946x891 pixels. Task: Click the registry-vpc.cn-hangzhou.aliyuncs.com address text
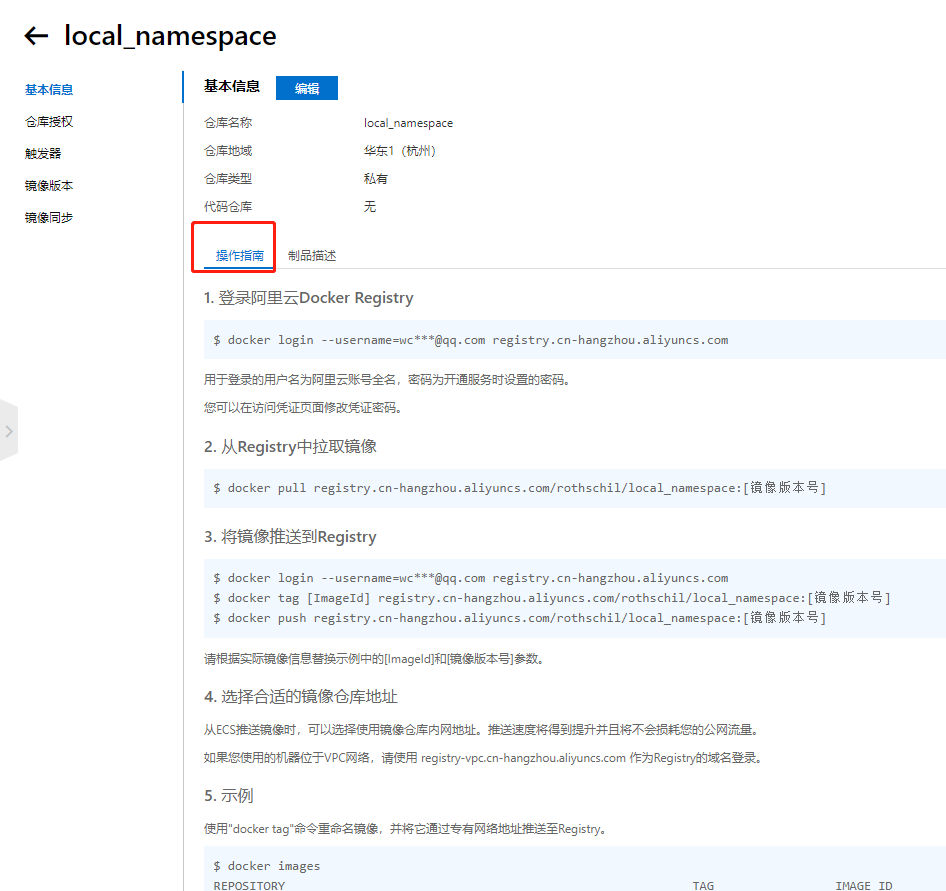[523, 758]
